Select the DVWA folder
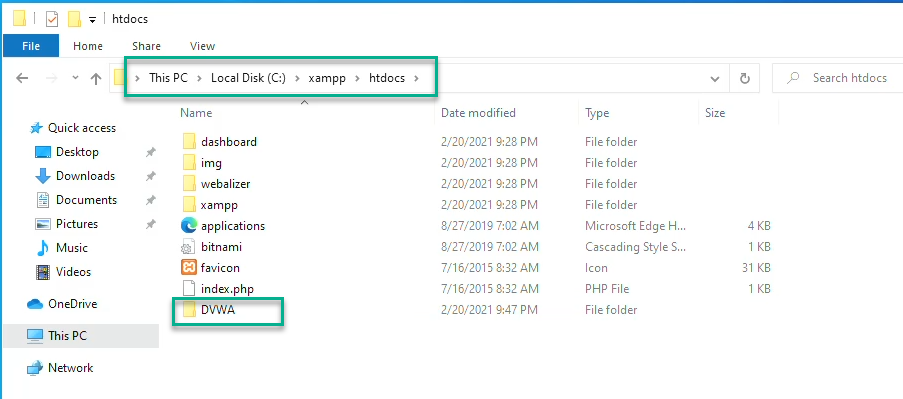 pos(218,310)
